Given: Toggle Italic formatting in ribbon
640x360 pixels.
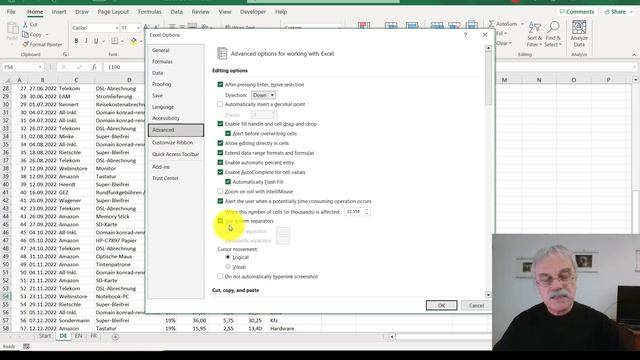Looking at the screenshot, I should click(x=86, y=41).
